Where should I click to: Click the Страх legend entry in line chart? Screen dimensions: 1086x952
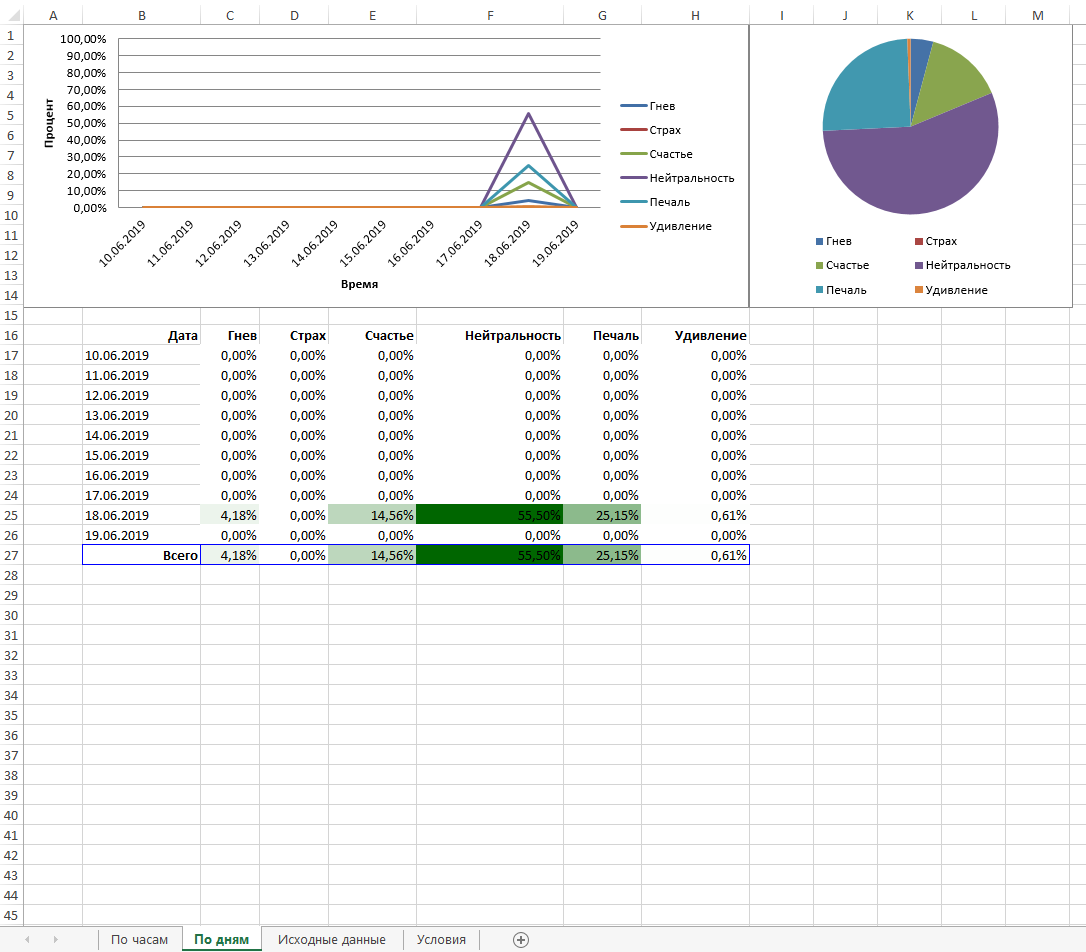(650, 130)
